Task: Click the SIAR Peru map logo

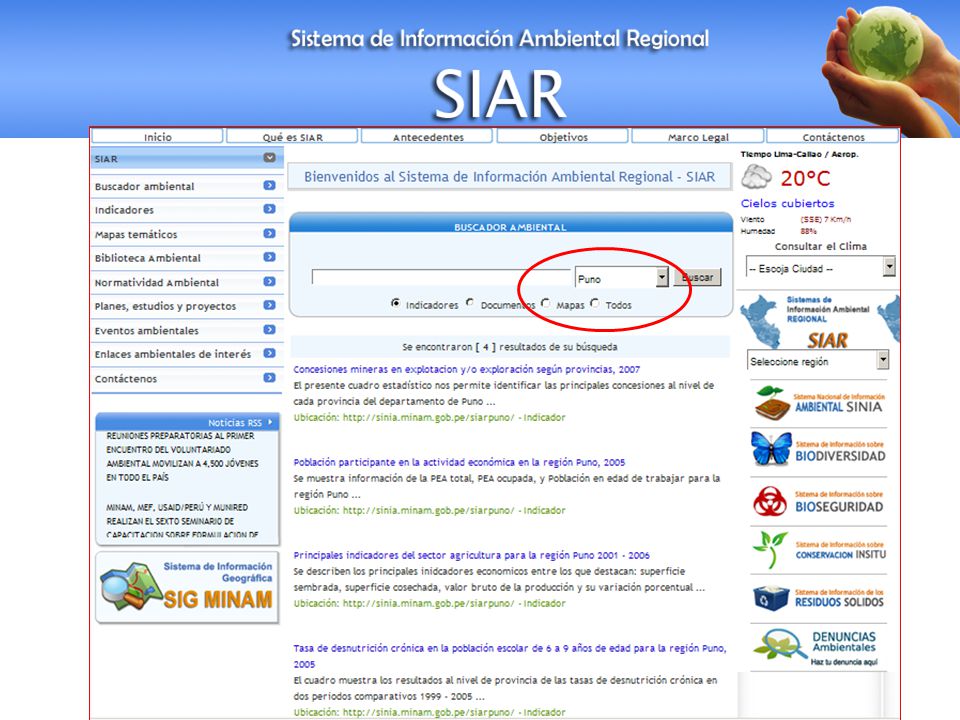Action: [819, 321]
